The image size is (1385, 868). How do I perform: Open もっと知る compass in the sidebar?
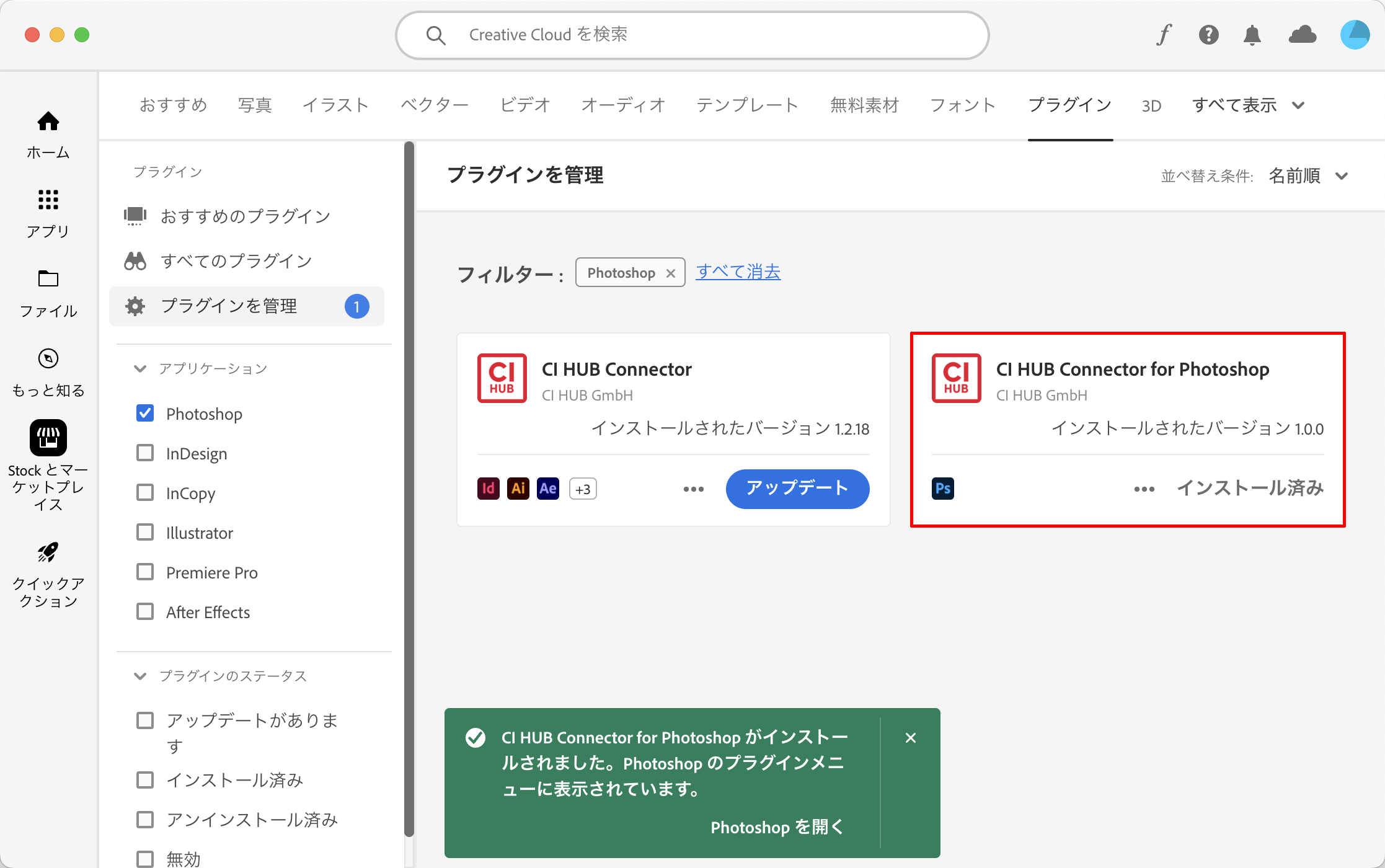[48, 373]
